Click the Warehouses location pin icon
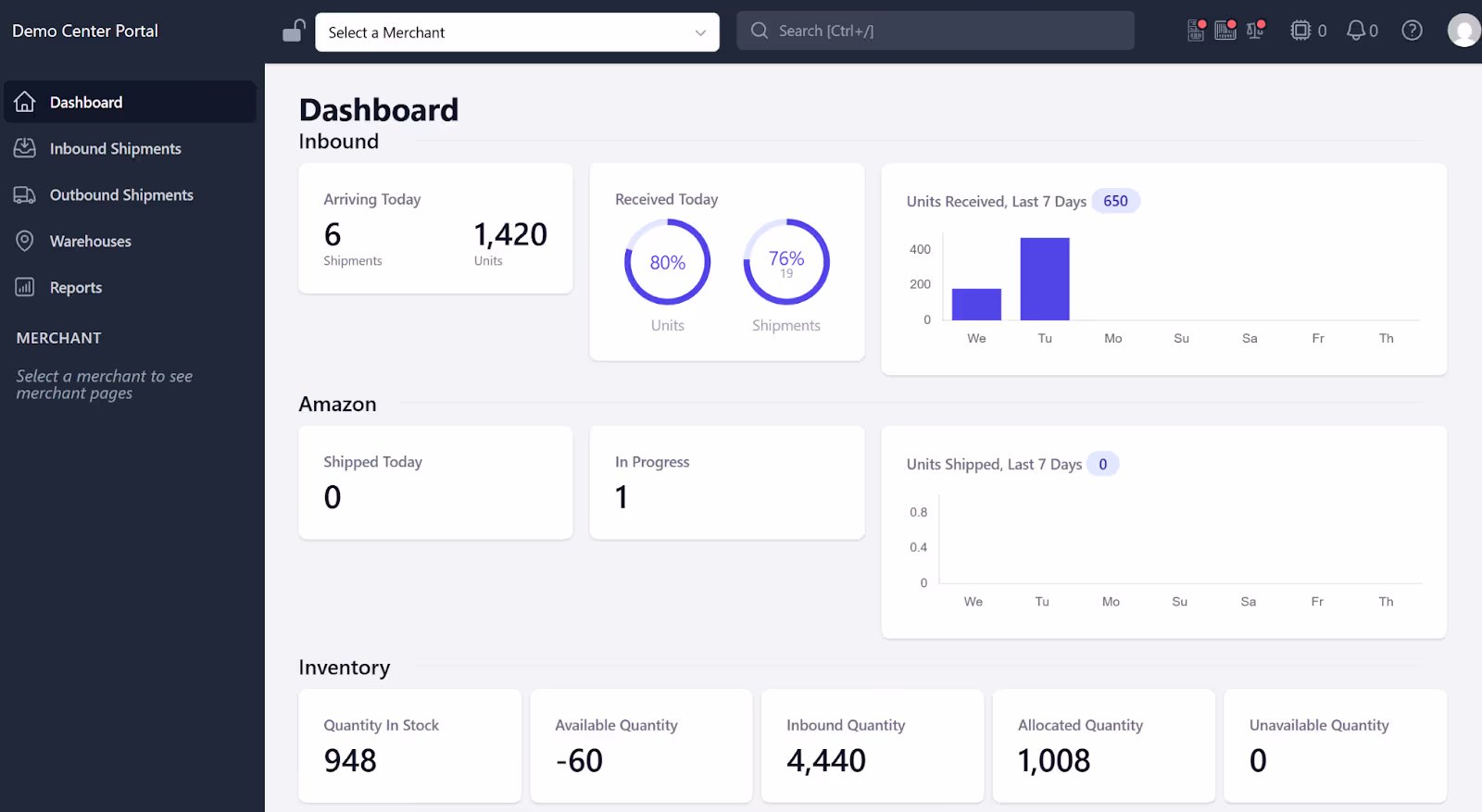Image resolution: width=1482 pixels, height=812 pixels. click(x=25, y=241)
